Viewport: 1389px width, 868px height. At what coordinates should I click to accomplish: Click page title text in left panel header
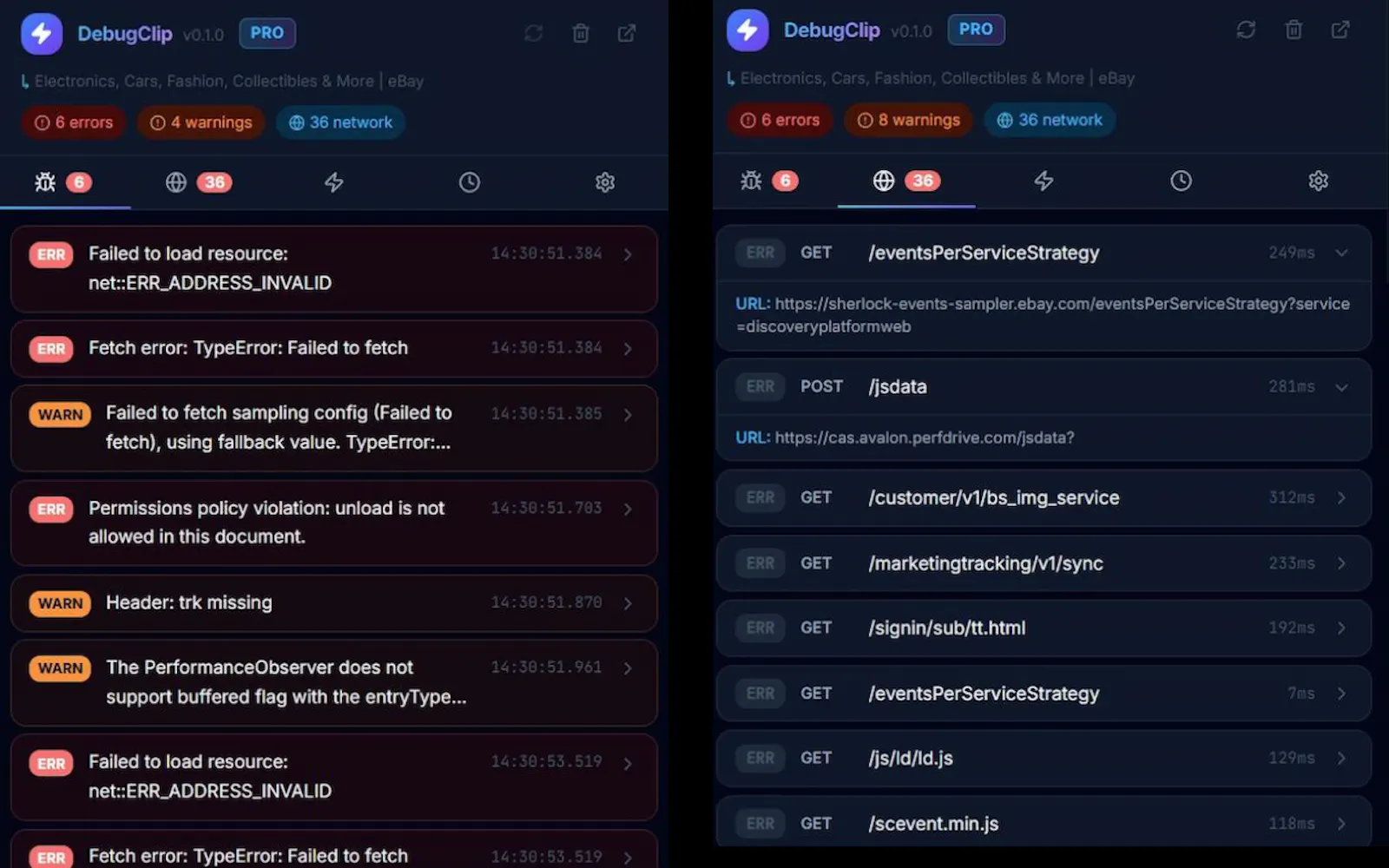click(x=229, y=81)
